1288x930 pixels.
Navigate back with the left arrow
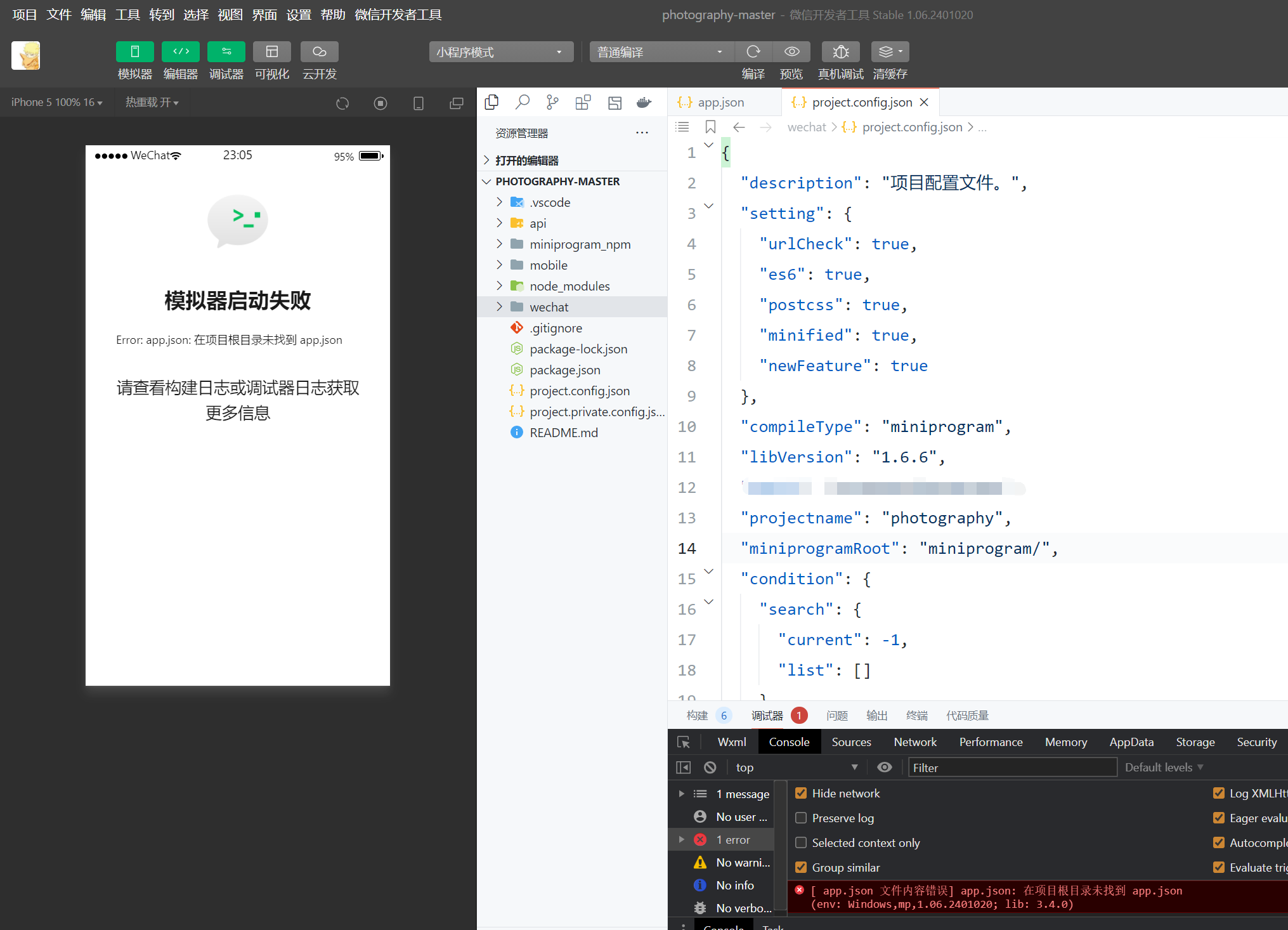point(739,127)
